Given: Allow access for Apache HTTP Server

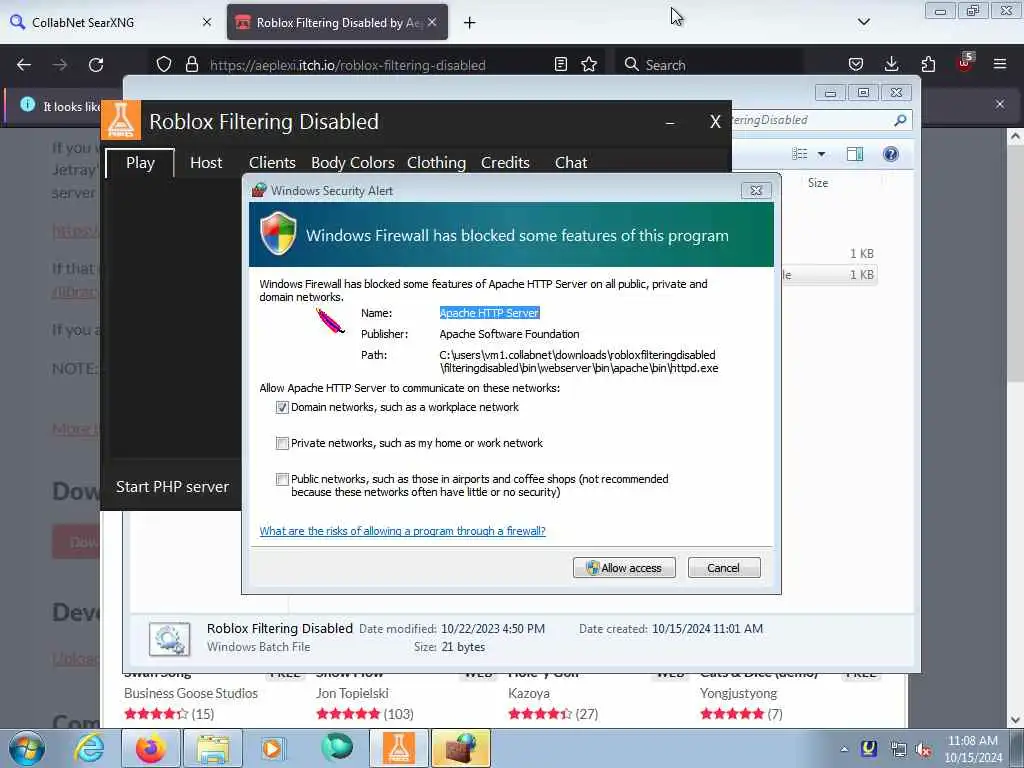Looking at the screenshot, I should point(624,568).
